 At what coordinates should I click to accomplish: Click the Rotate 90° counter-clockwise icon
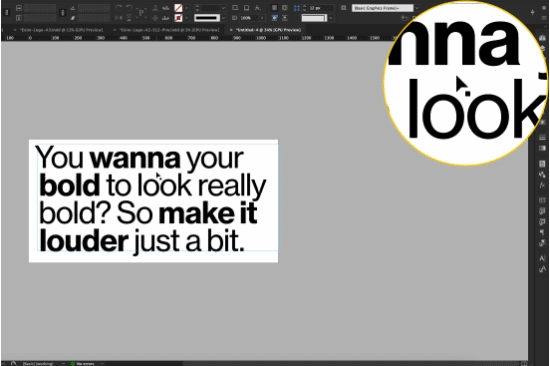[x=129, y=8]
